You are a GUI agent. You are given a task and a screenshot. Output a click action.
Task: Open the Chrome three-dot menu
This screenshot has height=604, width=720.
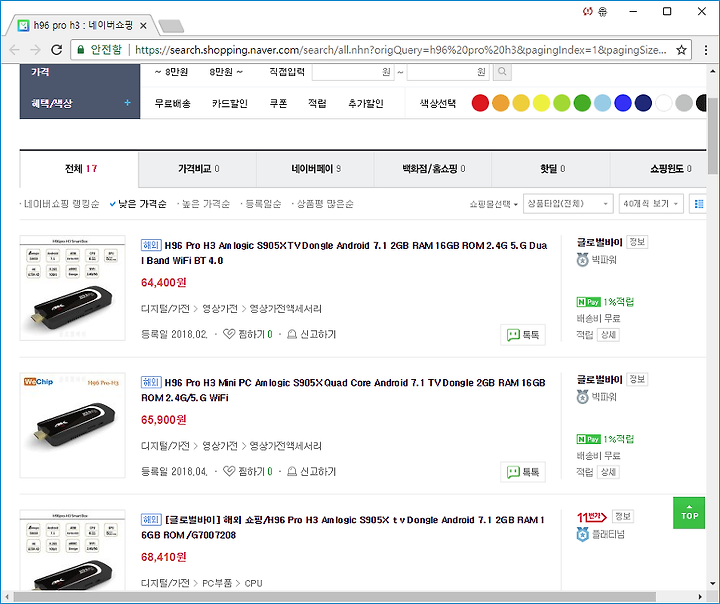coord(706,50)
